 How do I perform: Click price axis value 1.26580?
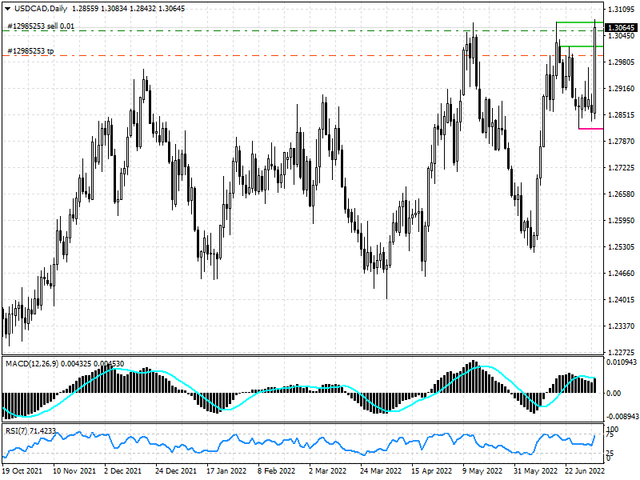(x=621, y=194)
